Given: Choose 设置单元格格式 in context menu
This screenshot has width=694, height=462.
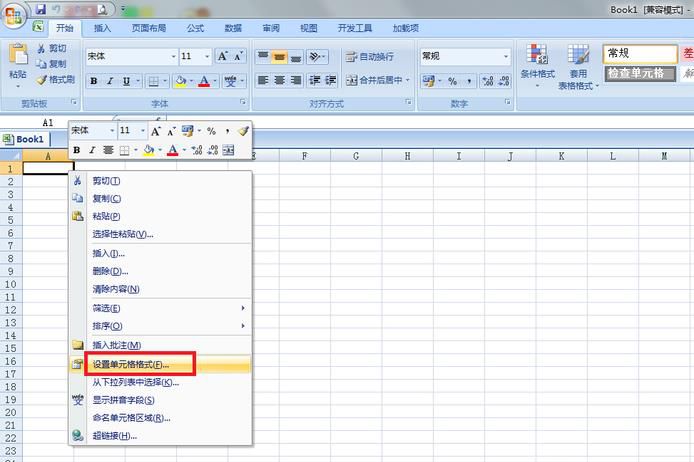Looking at the screenshot, I should pos(160,365).
